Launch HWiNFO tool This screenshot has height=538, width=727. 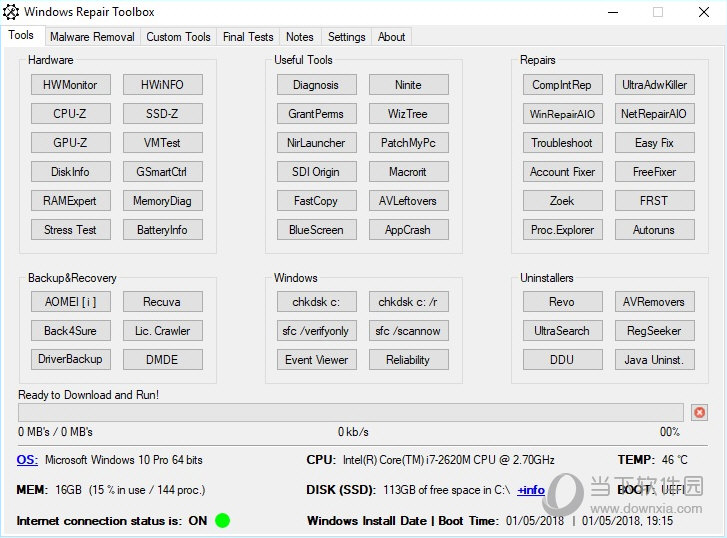(x=162, y=85)
